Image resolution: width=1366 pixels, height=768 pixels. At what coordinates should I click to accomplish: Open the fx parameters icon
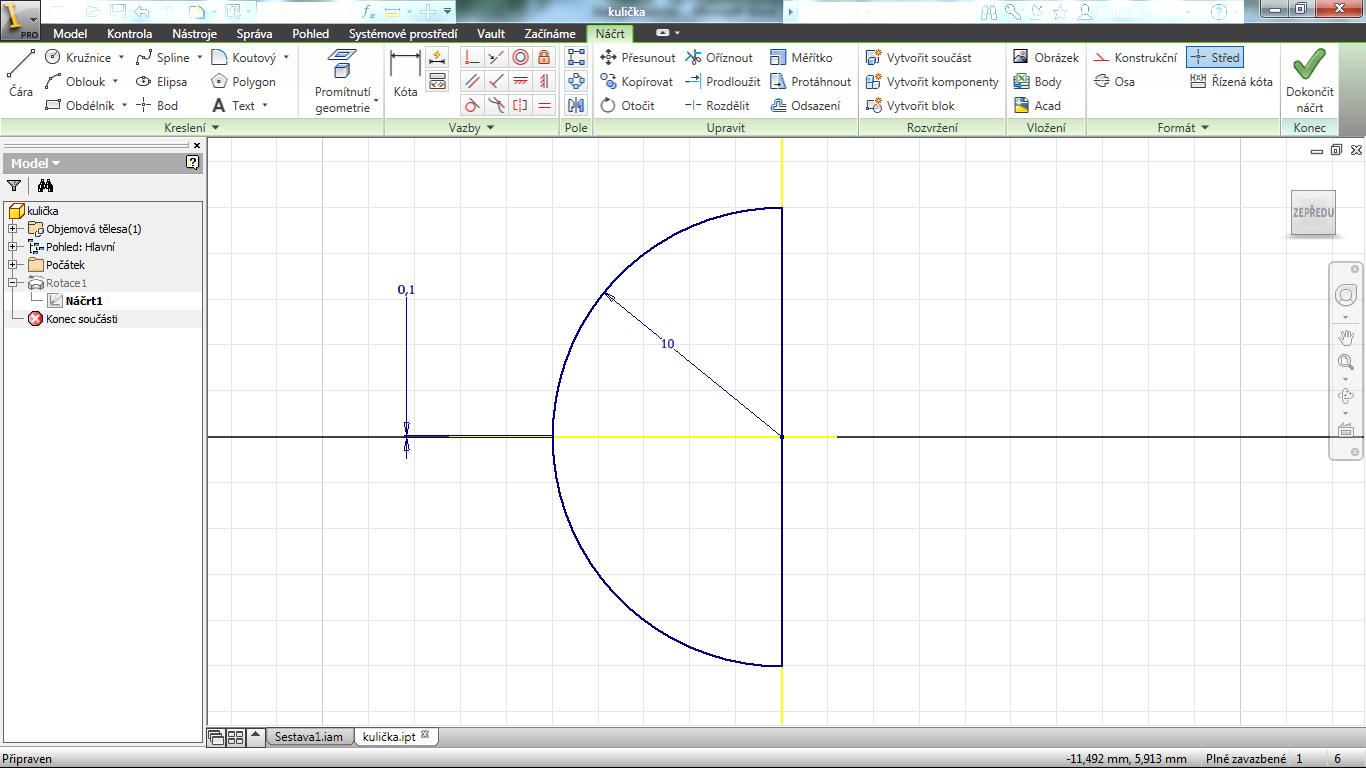pyautogui.click(x=368, y=11)
